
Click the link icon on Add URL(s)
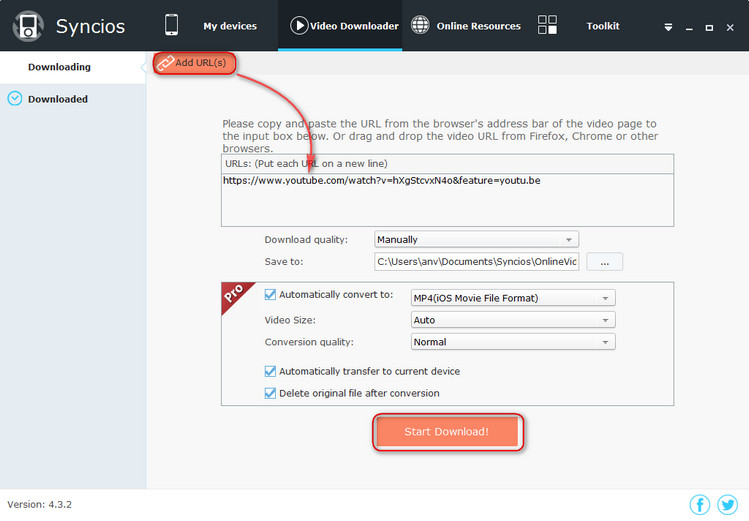(x=165, y=63)
